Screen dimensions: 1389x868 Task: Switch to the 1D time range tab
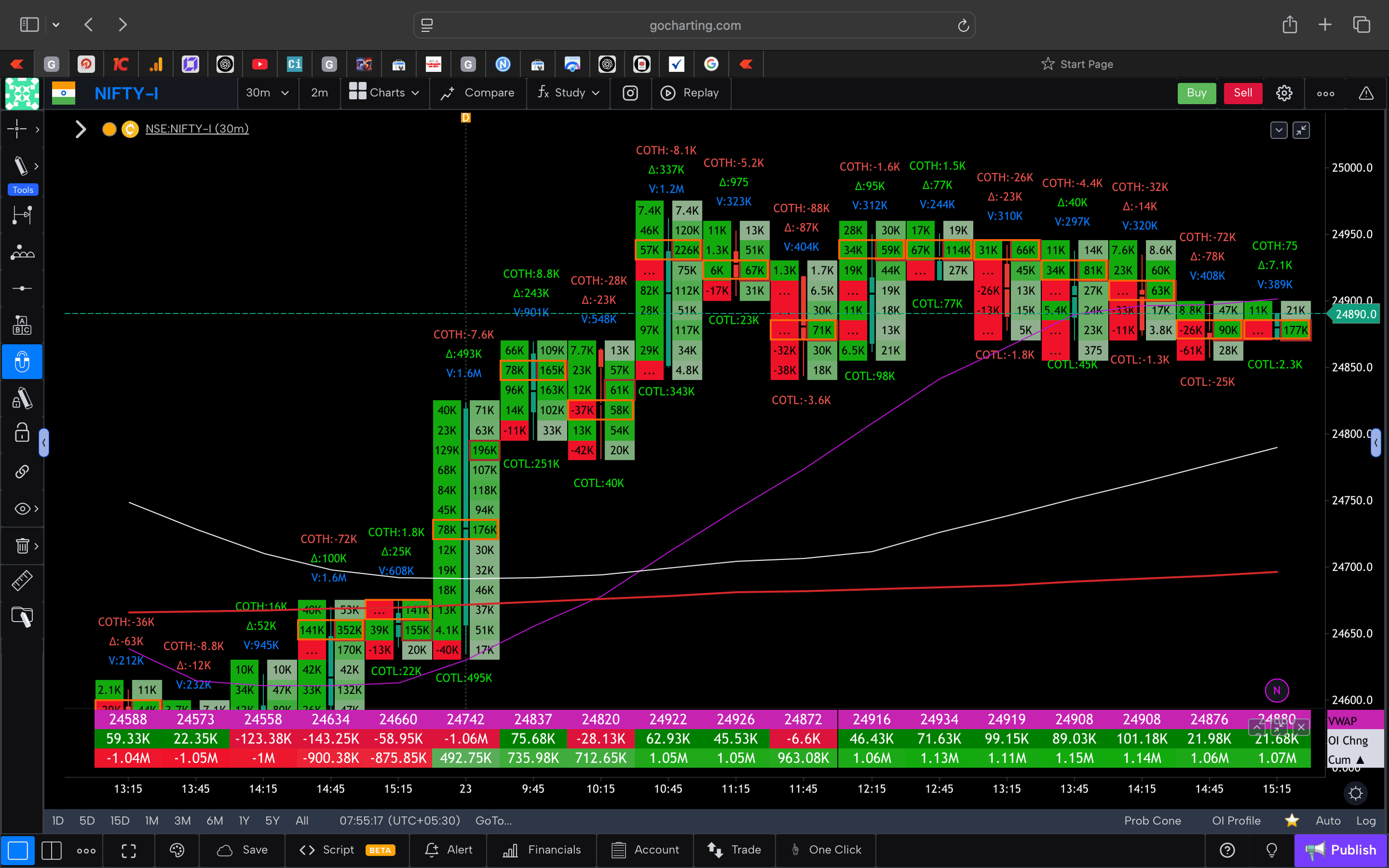(58, 820)
